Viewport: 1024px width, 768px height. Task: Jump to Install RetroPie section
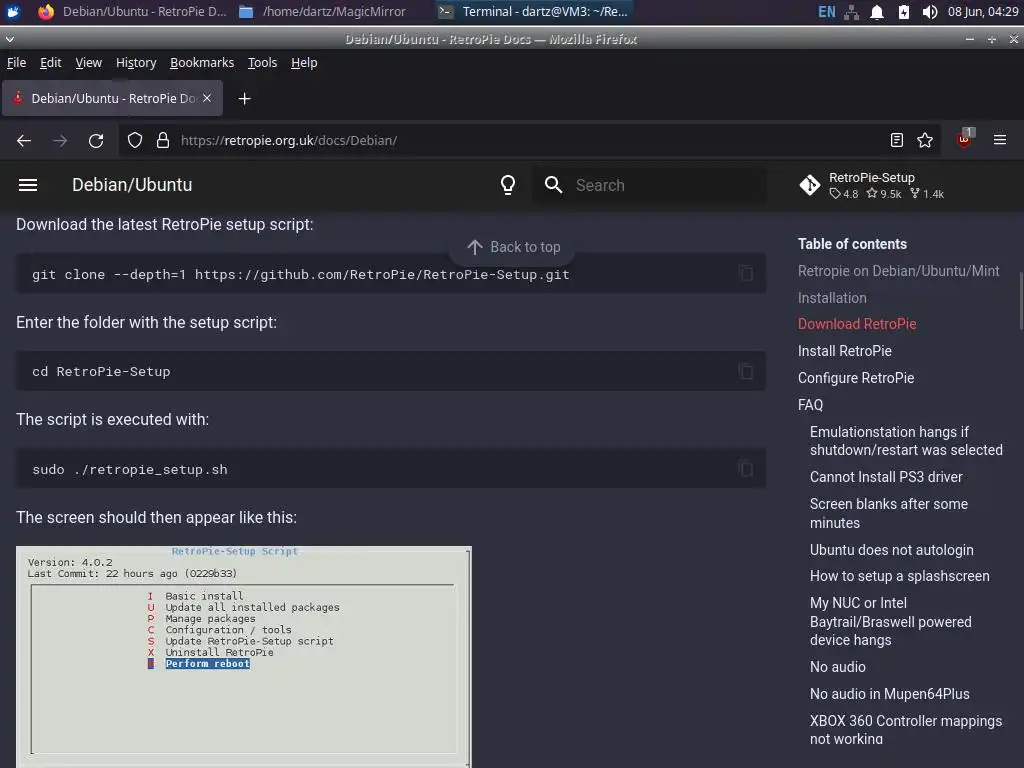coord(844,351)
